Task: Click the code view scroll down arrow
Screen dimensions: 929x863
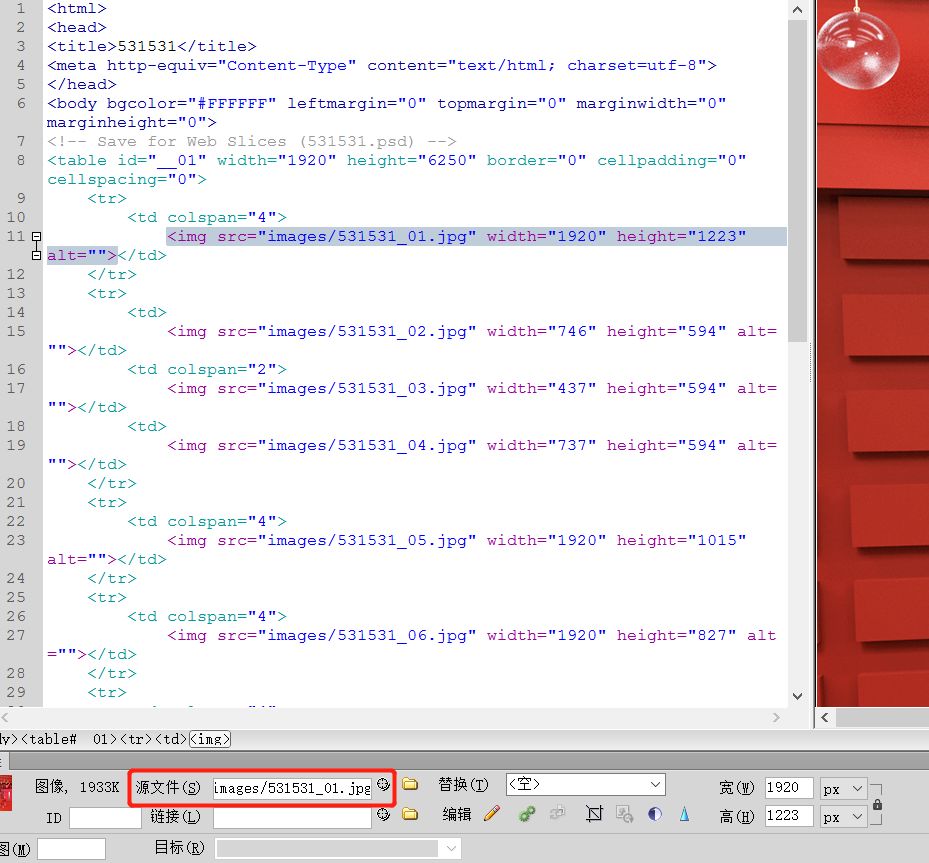Action: 797,696
